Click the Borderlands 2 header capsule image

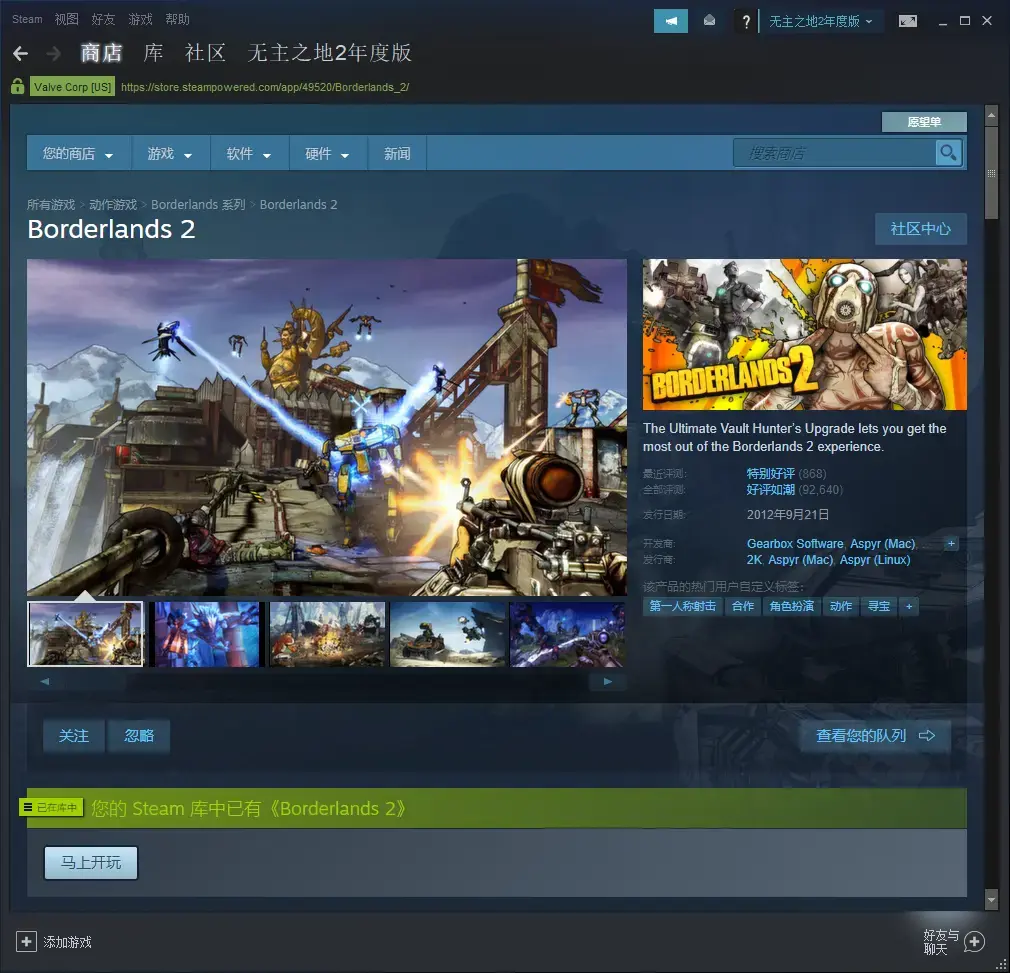[x=805, y=334]
